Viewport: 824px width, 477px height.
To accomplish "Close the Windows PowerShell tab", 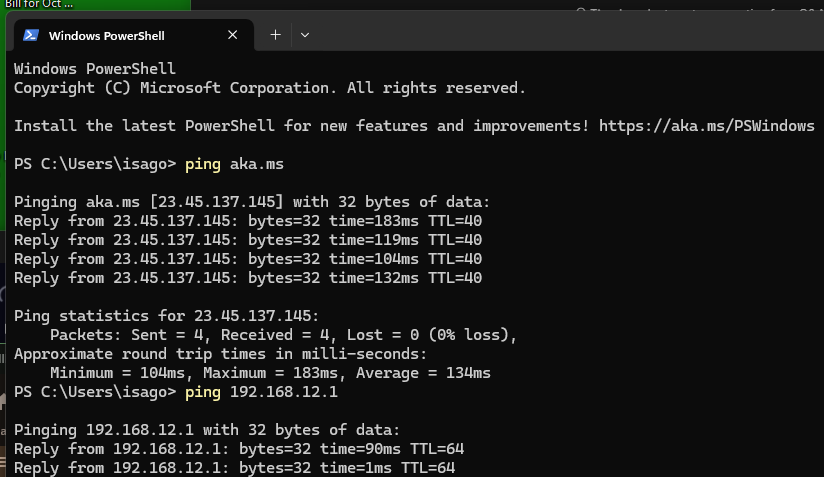I will pyautogui.click(x=232, y=35).
